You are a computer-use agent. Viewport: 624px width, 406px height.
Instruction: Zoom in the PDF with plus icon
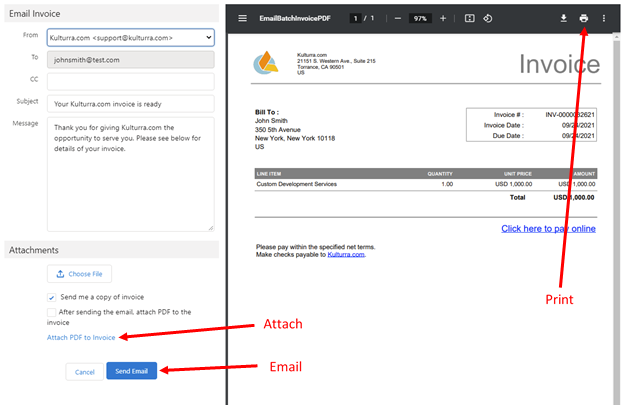(443, 18)
